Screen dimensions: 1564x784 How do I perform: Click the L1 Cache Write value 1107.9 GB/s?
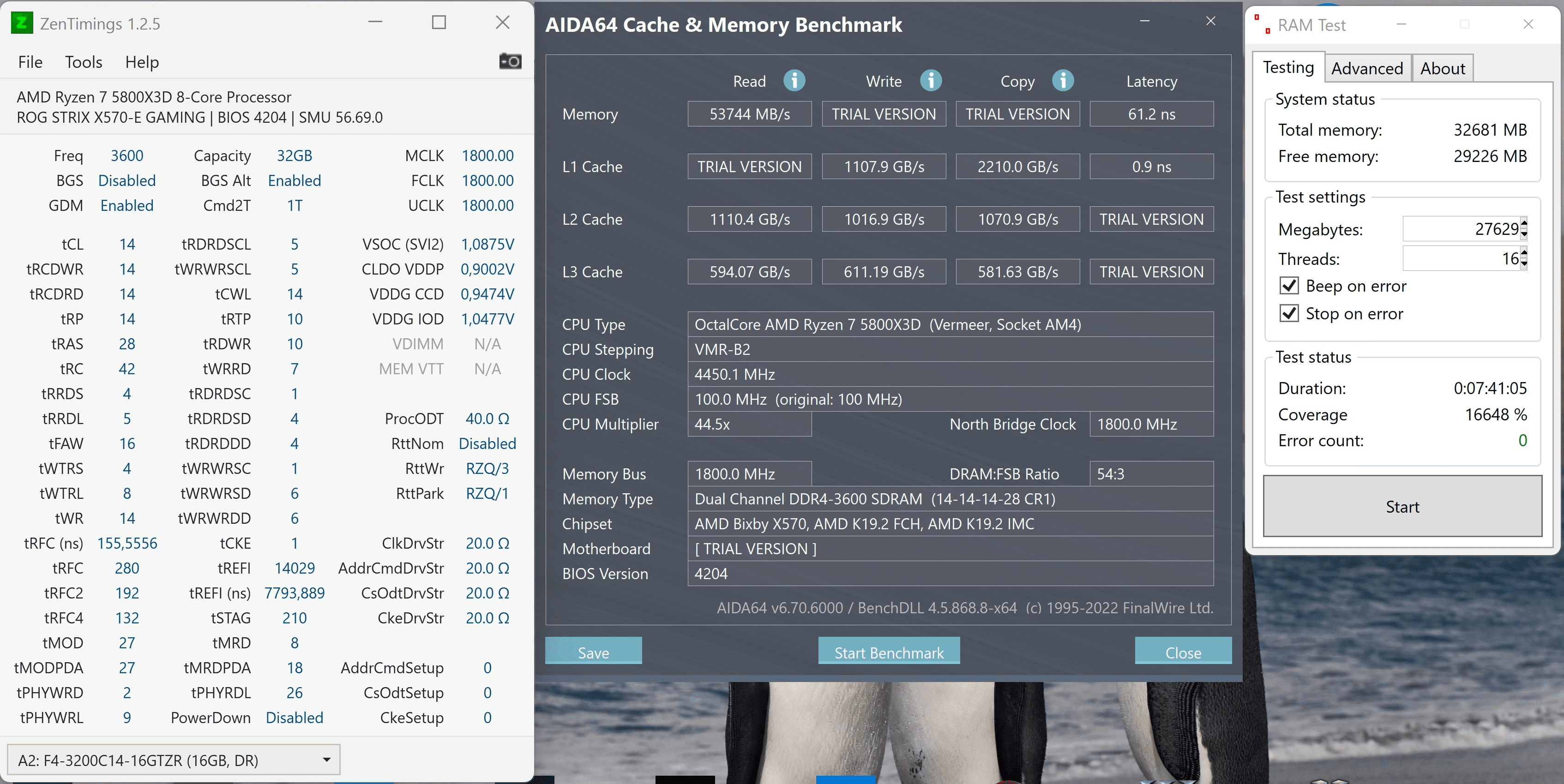point(884,166)
